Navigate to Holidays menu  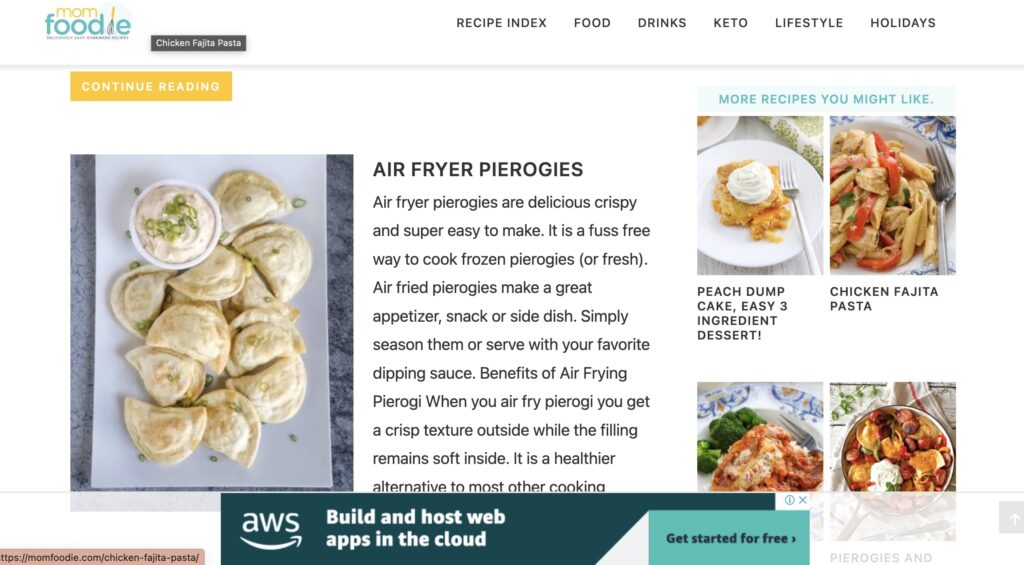[903, 23]
